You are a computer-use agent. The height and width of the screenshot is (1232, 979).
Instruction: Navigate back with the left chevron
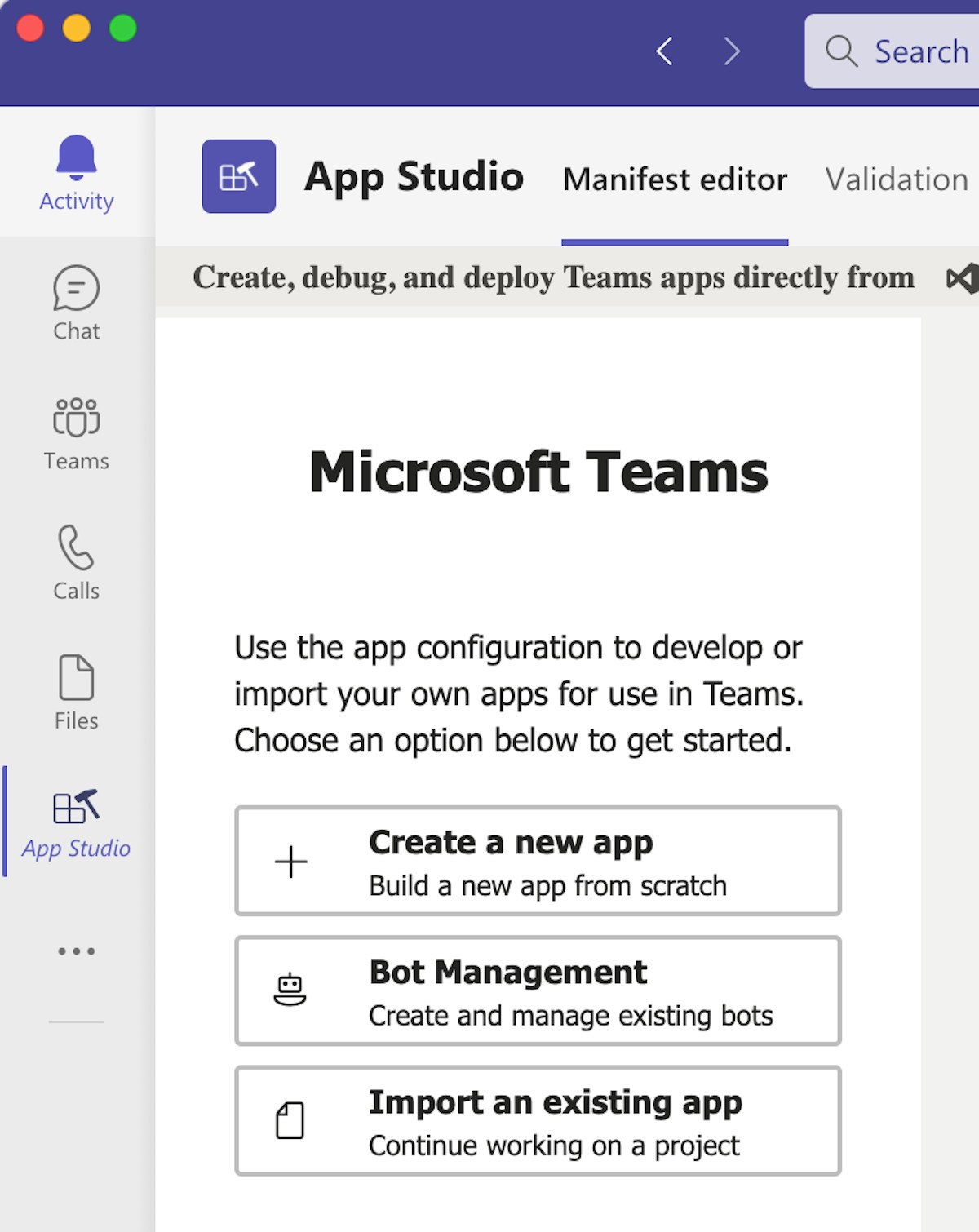pos(665,51)
